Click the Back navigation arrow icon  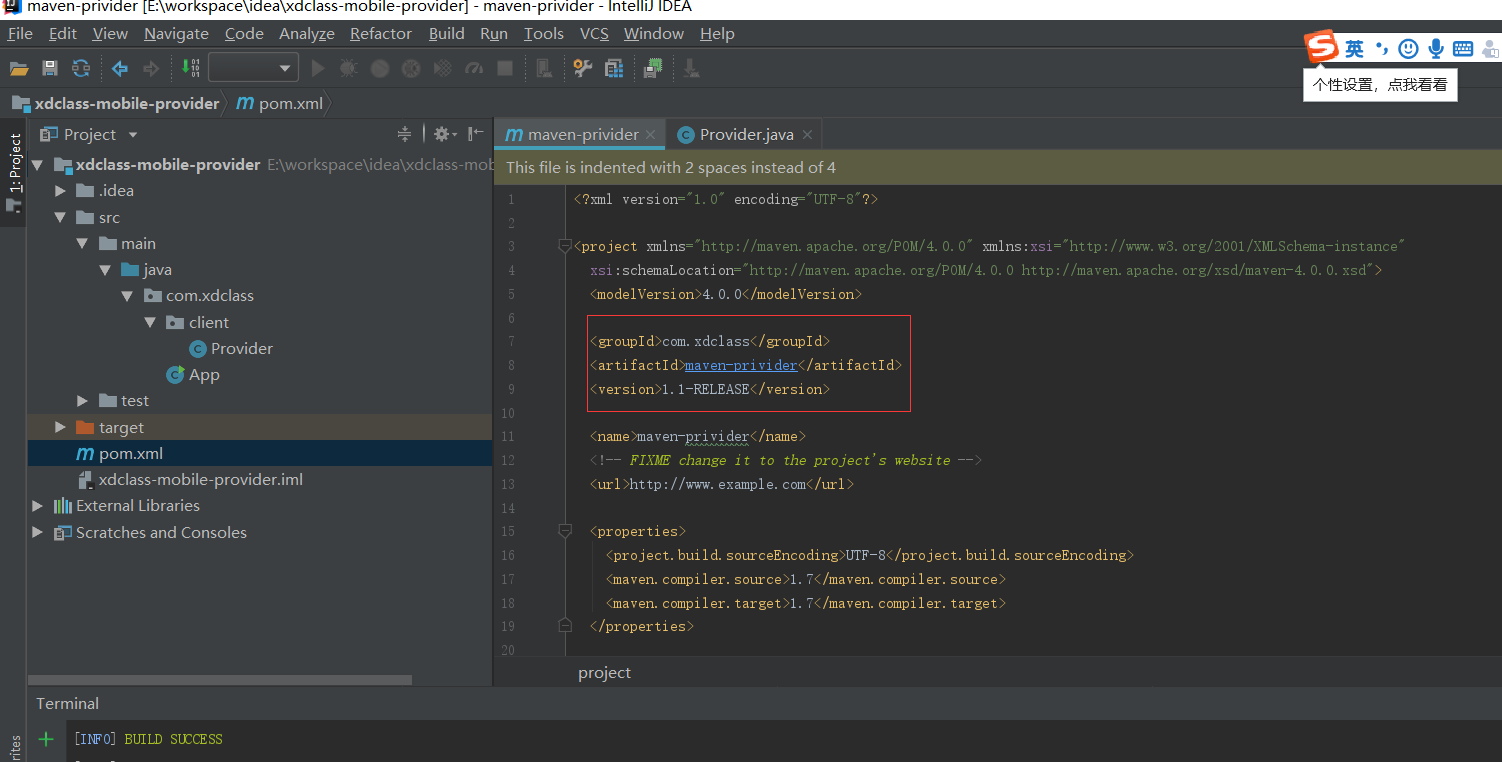[119, 67]
